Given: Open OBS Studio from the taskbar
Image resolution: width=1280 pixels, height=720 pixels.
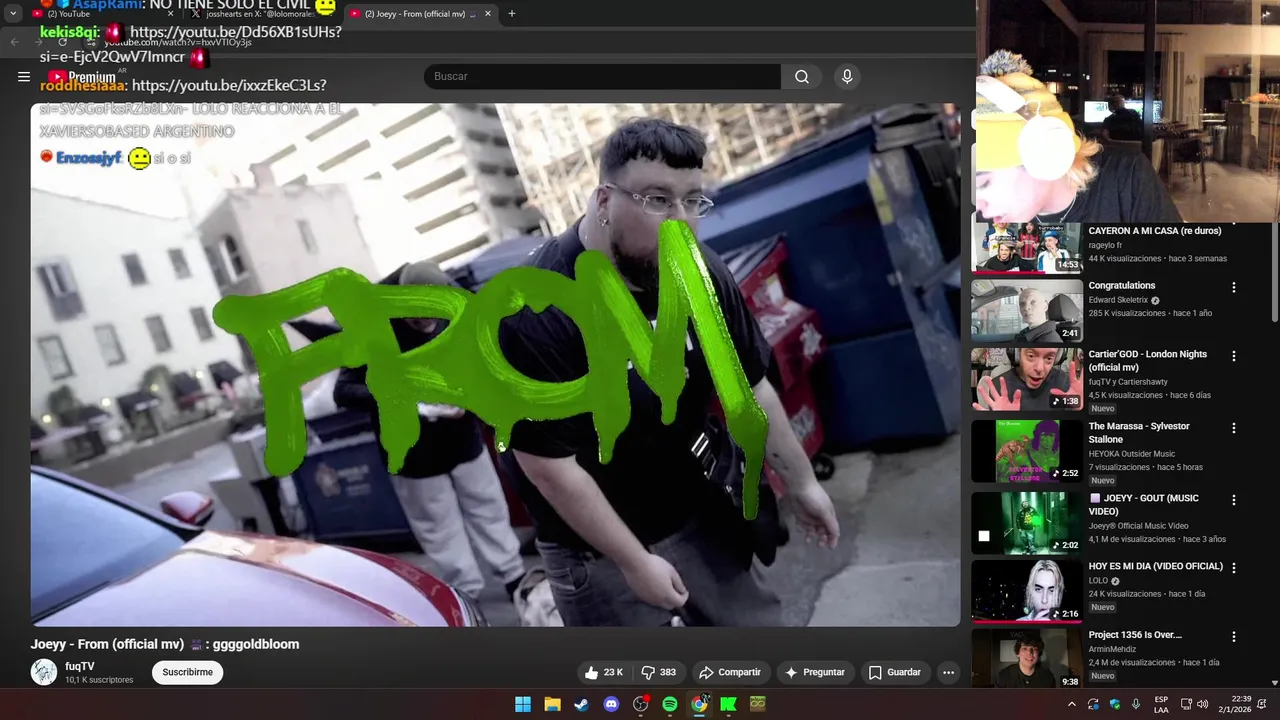Looking at the screenshot, I should click(641, 704).
